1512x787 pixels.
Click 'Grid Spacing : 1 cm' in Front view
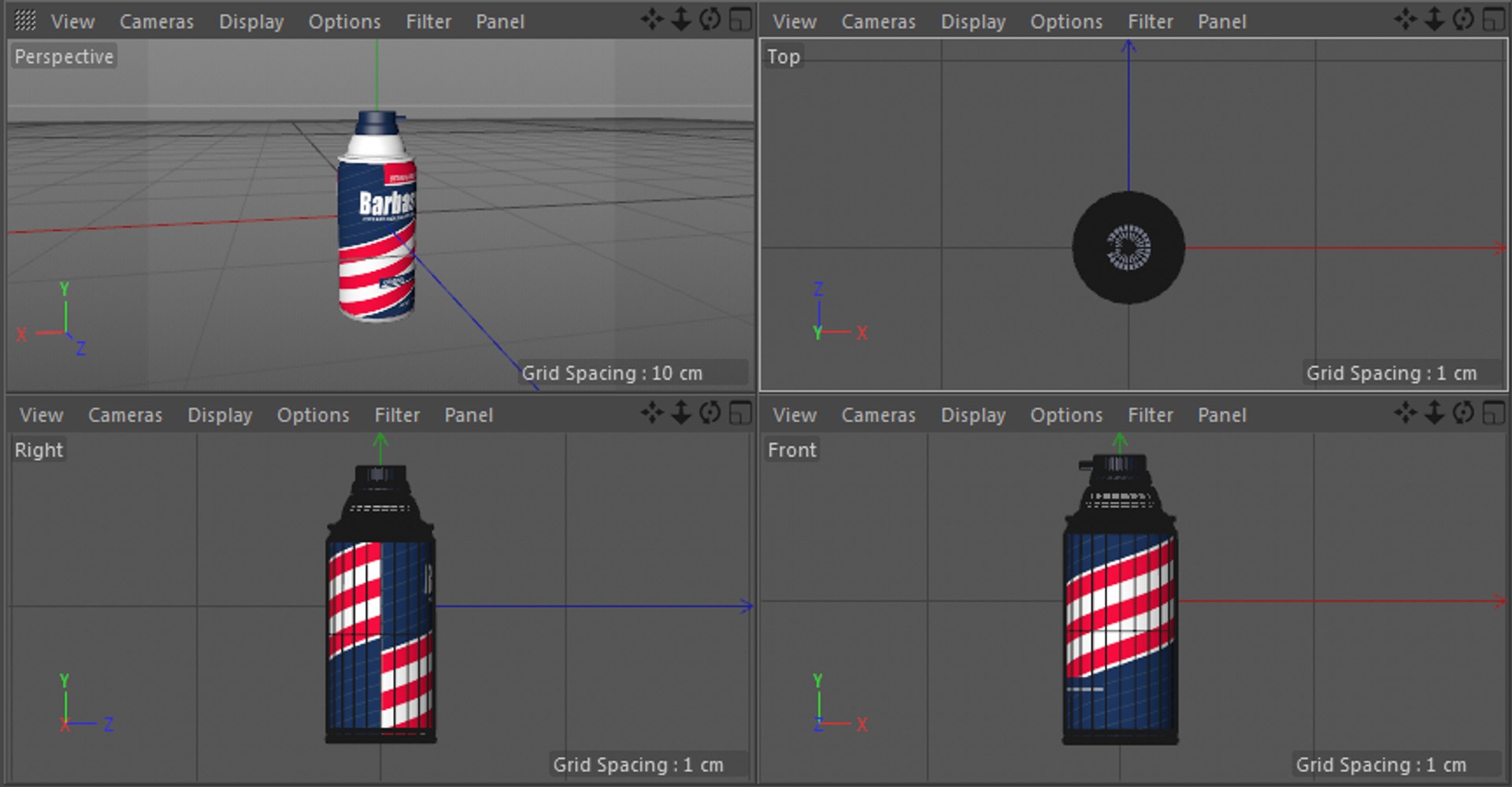[1380, 765]
